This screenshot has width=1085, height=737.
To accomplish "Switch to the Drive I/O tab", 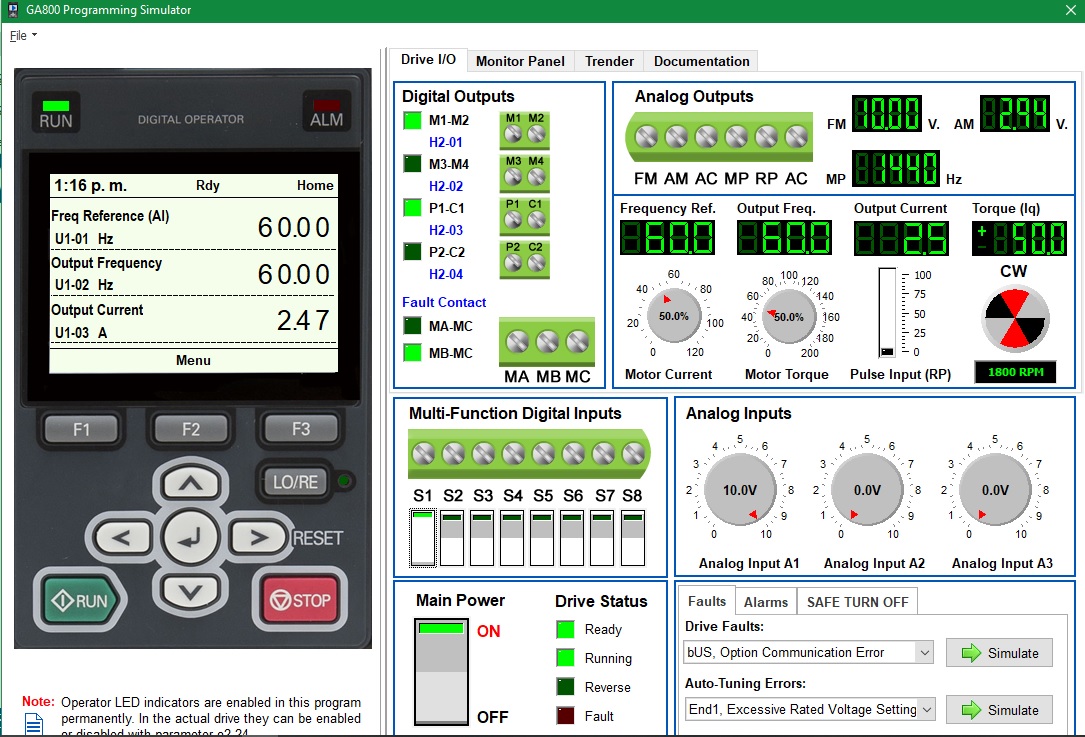I will [428, 60].
